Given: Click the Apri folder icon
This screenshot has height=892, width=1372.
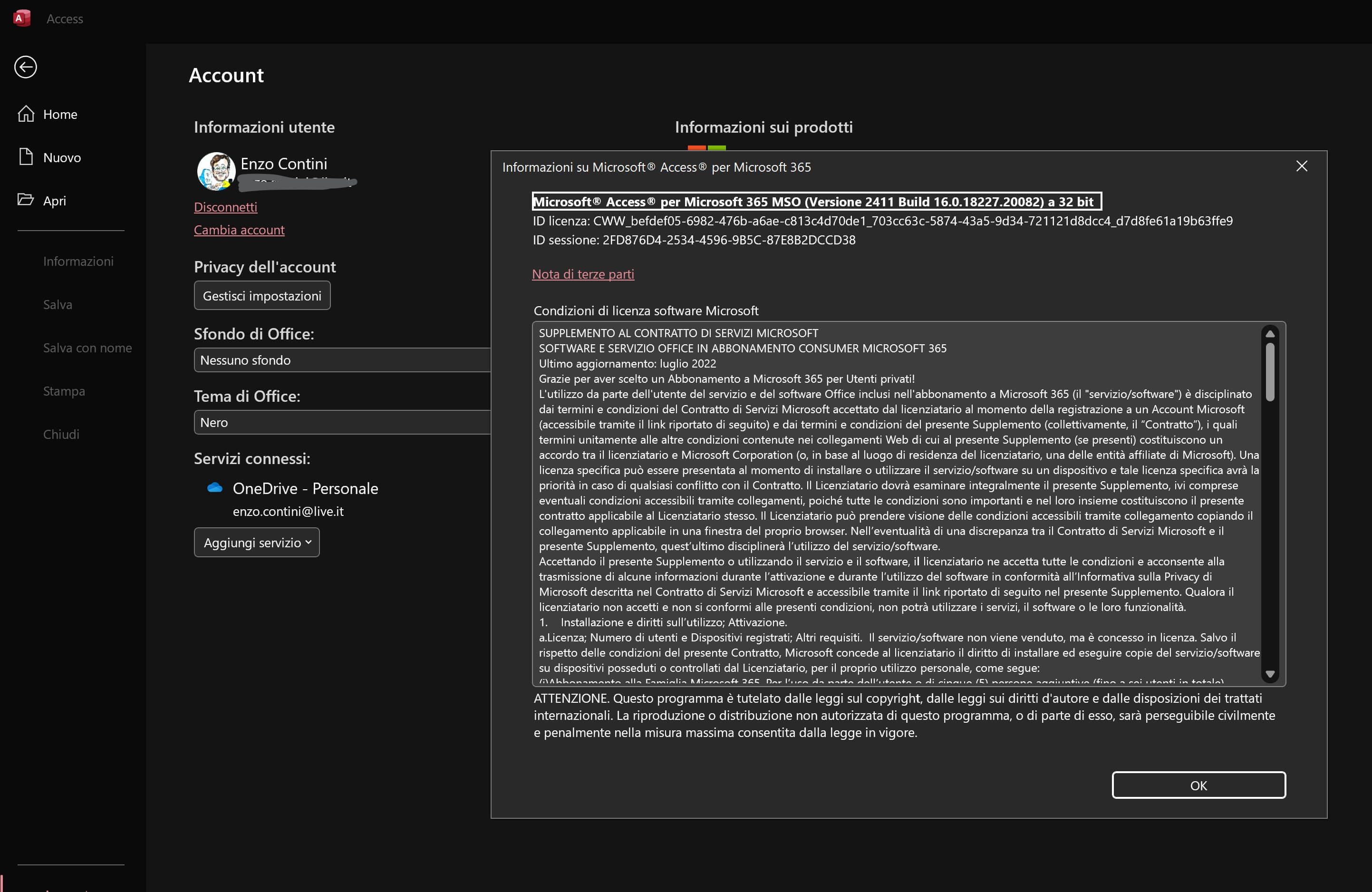Looking at the screenshot, I should pyautogui.click(x=26, y=200).
